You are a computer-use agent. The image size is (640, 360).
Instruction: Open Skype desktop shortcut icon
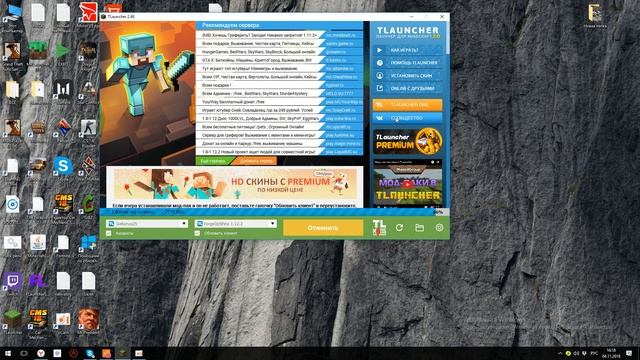click(x=63, y=166)
